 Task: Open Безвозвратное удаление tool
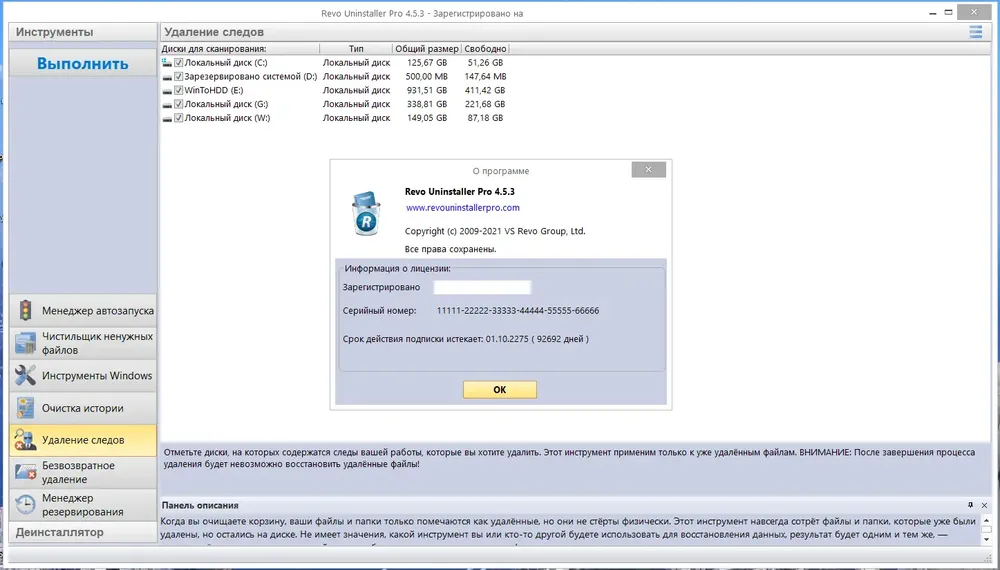tap(83, 472)
